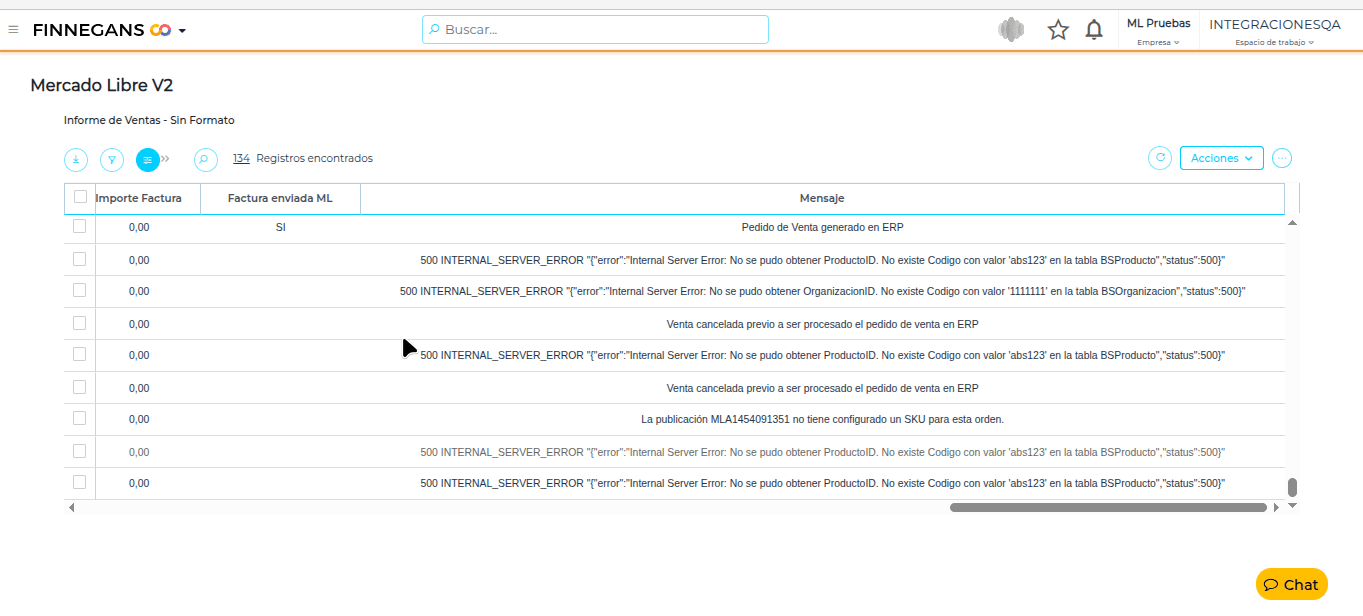Open the filter funnel icon

112,159
